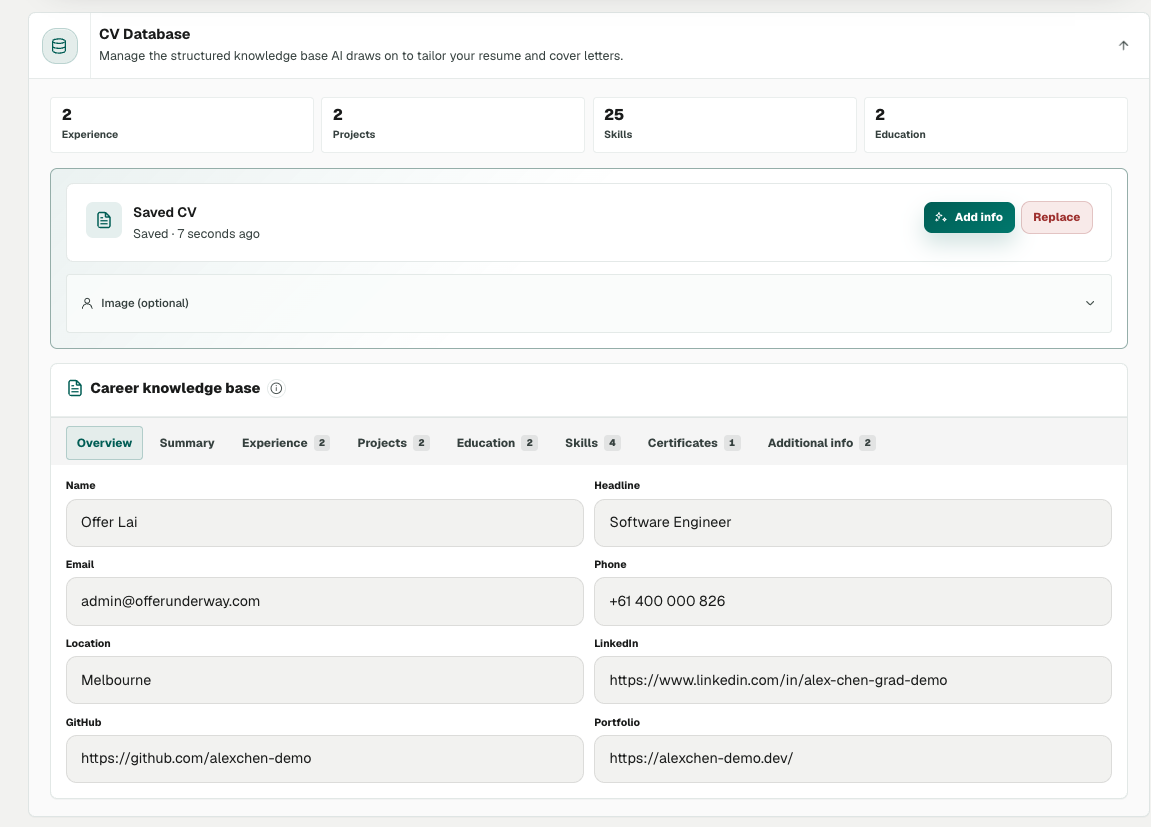Open the Skills tab
Image resolution: width=1151 pixels, height=827 pixels.
pos(592,443)
